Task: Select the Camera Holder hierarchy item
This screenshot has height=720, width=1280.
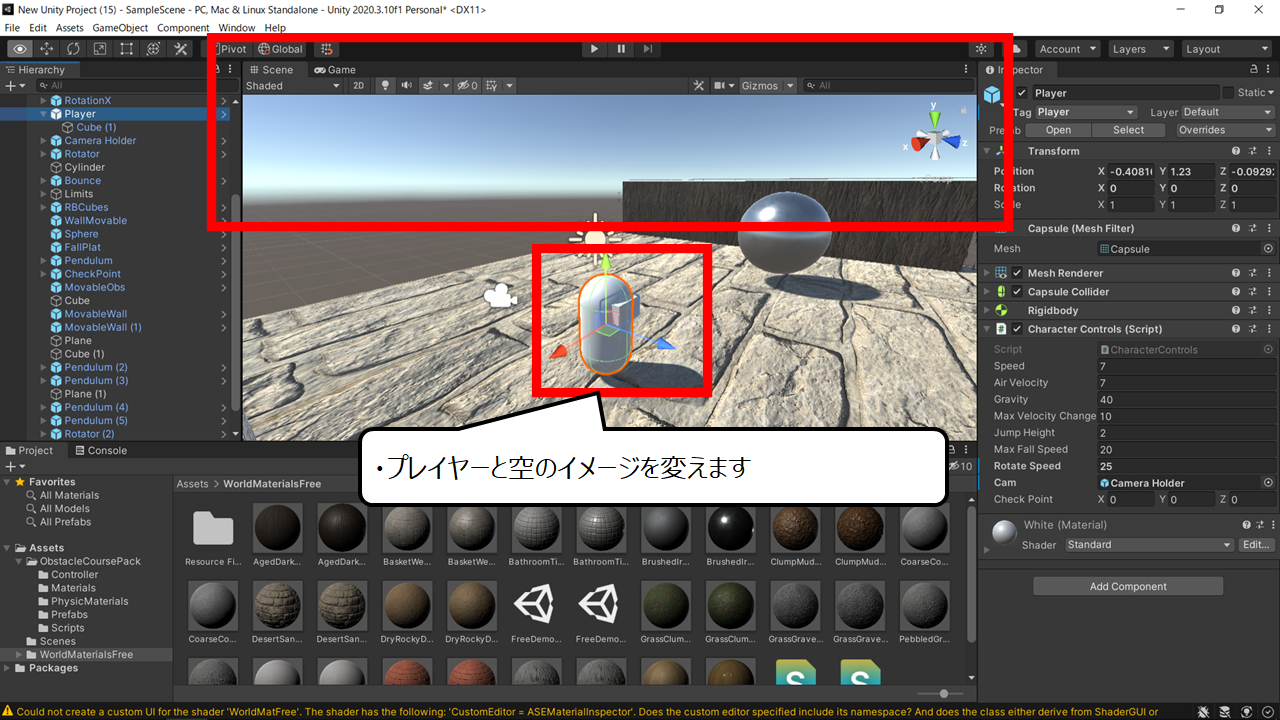Action: [x=100, y=141]
